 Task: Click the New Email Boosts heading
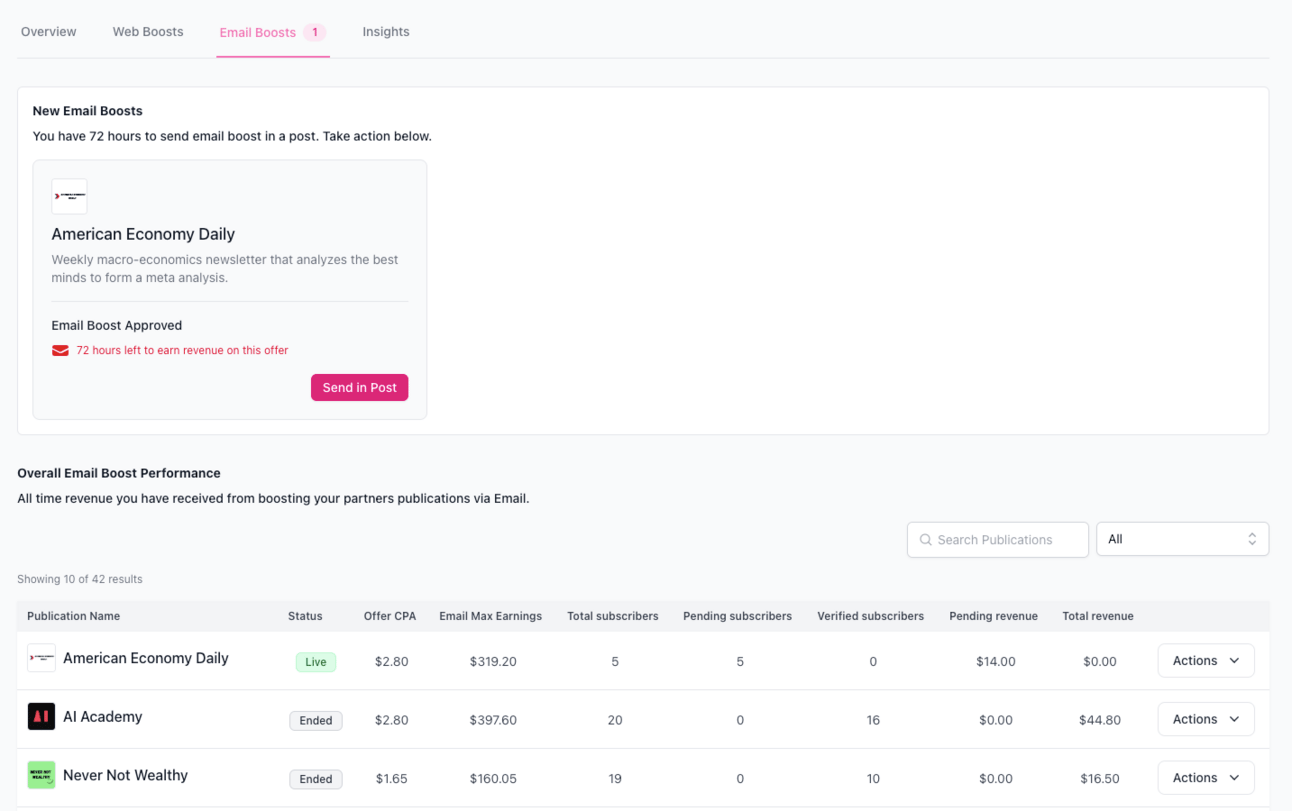tap(88, 111)
